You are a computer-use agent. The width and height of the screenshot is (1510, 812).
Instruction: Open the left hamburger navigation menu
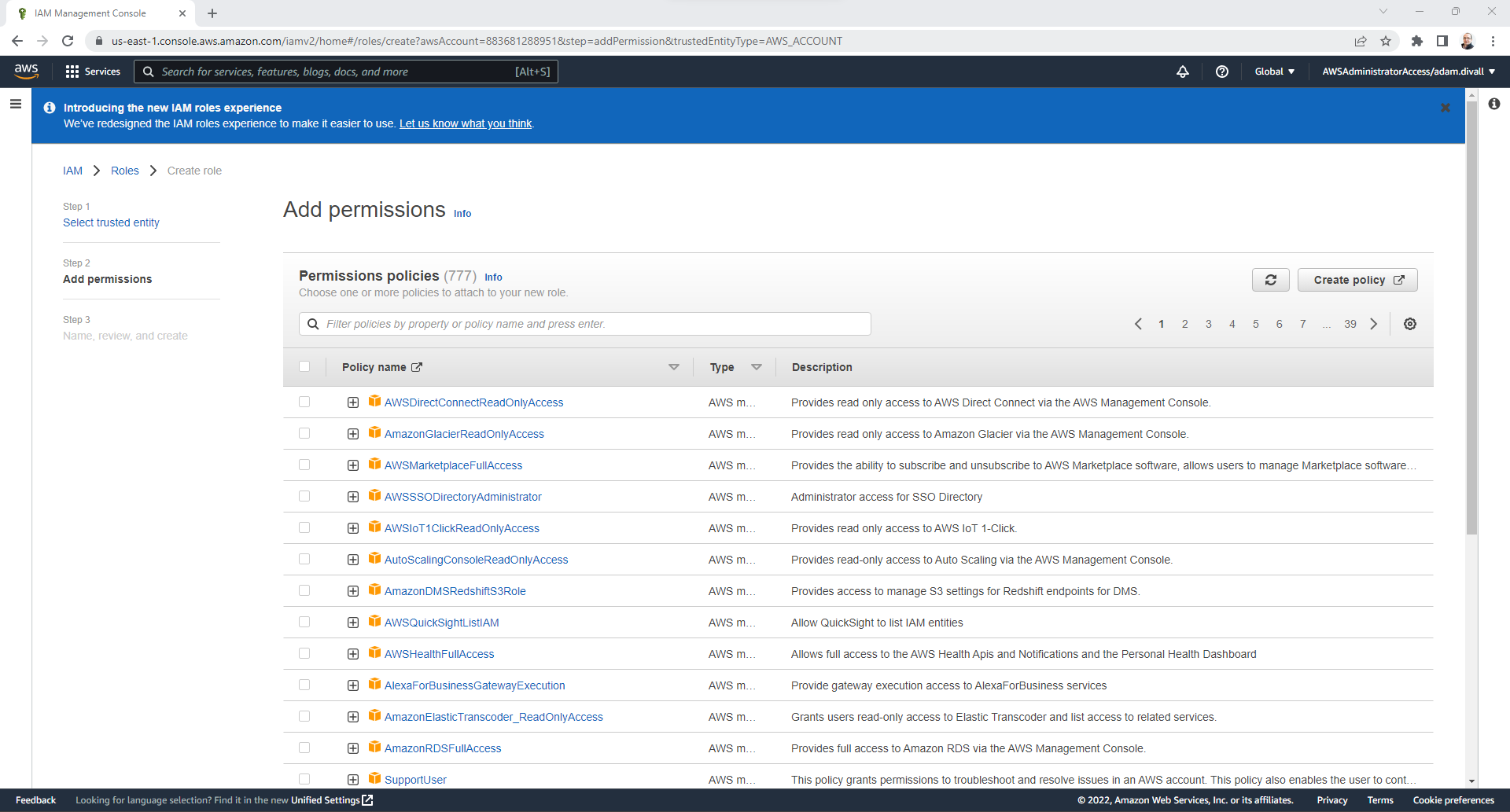tap(16, 104)
